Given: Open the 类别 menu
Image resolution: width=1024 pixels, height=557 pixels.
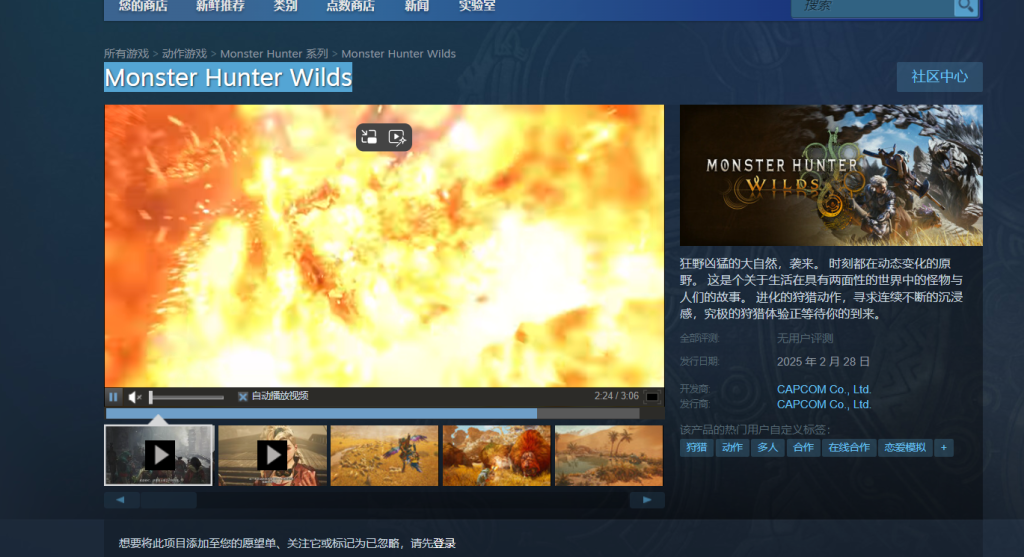Looking at the screenshot, I should [x=285, y=7].
